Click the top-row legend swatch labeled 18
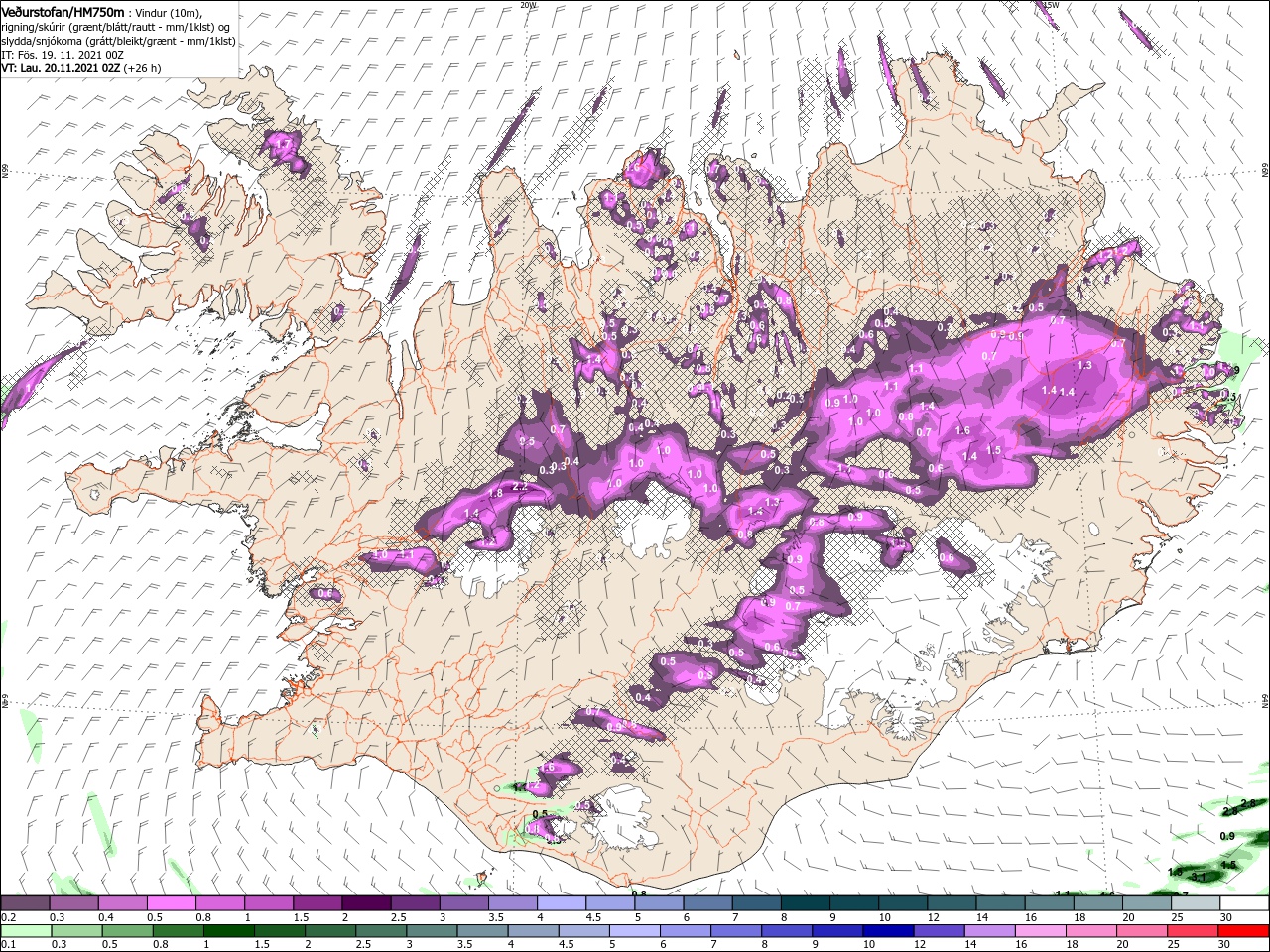The image size is (1270, 952). 1099,903
